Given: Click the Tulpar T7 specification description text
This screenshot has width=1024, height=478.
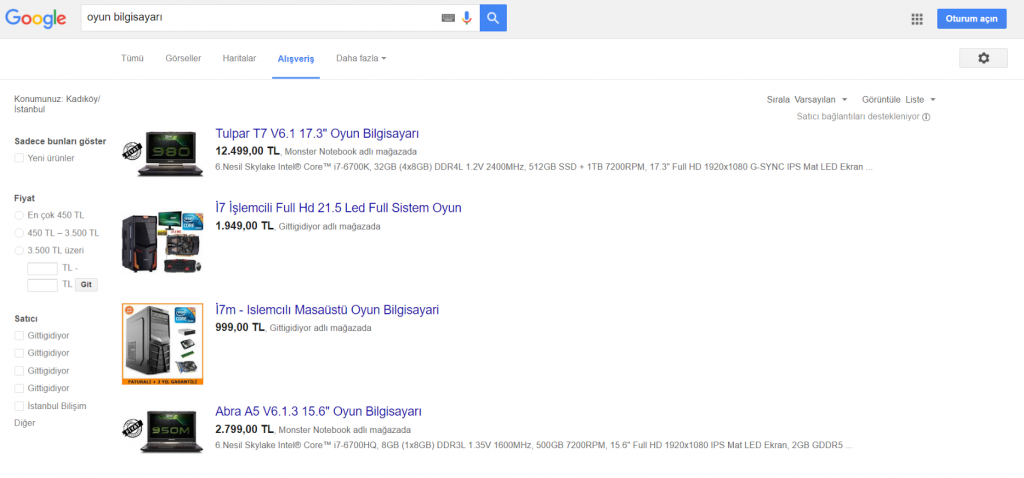Looking at the screenshot, I should [x=543, y=167].
